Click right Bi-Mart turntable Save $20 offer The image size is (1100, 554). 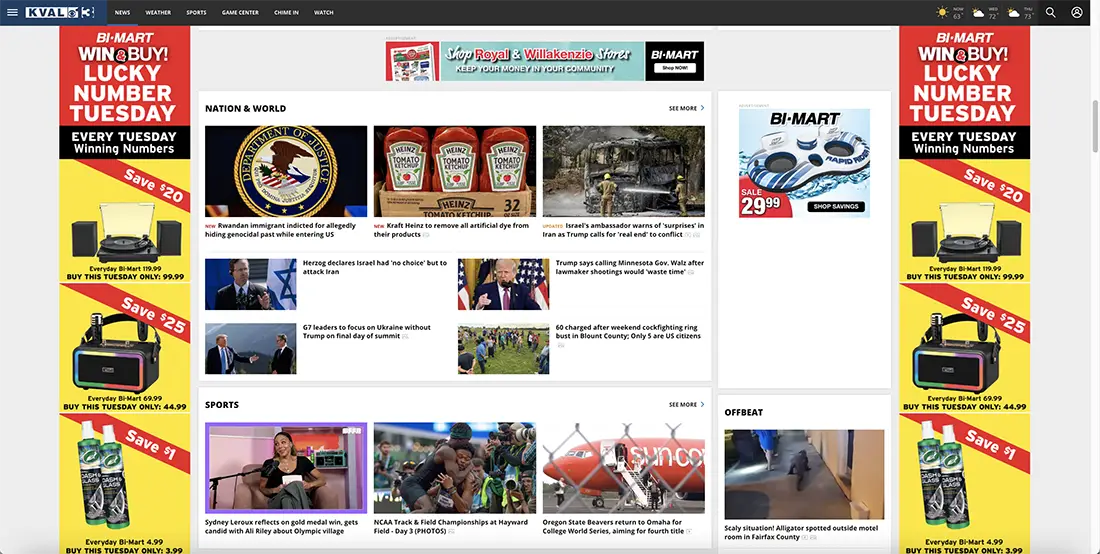point(965,221)
